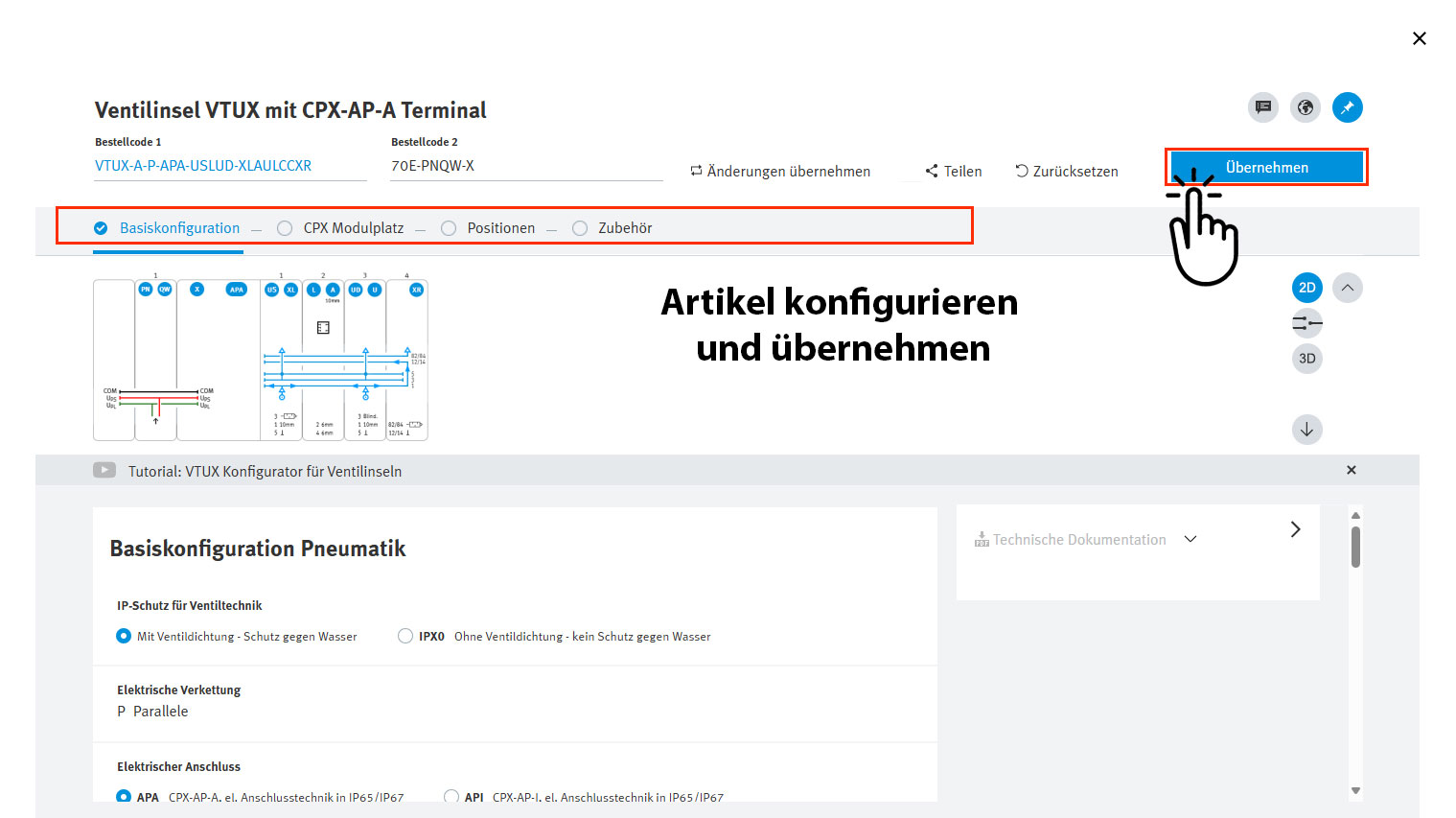Collapse the preview with up chevron
The height and width of the screenshot is (818, 1456).
pos(1347,288)
